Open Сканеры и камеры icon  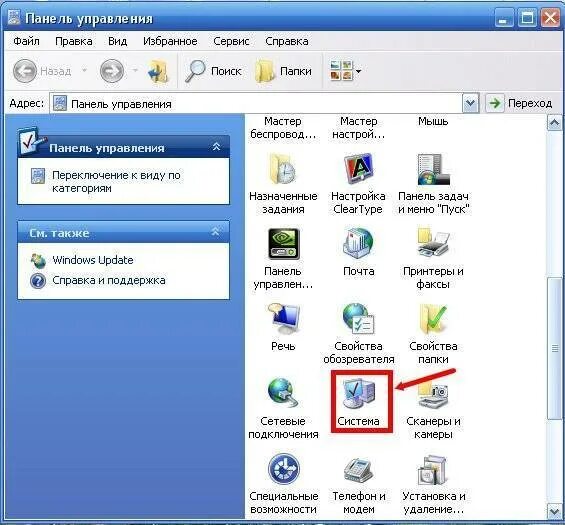click(x=433, y=394)
